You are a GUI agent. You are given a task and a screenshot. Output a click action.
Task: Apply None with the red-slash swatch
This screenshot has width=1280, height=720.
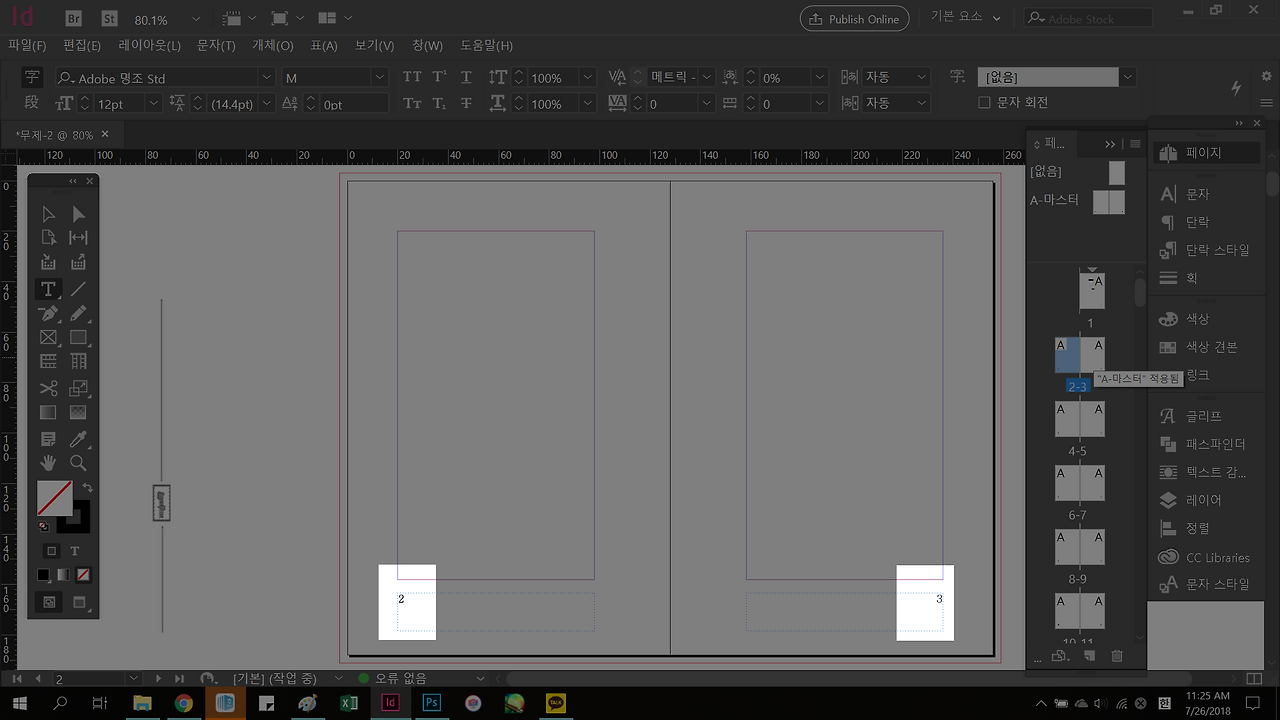pos(83,575)
